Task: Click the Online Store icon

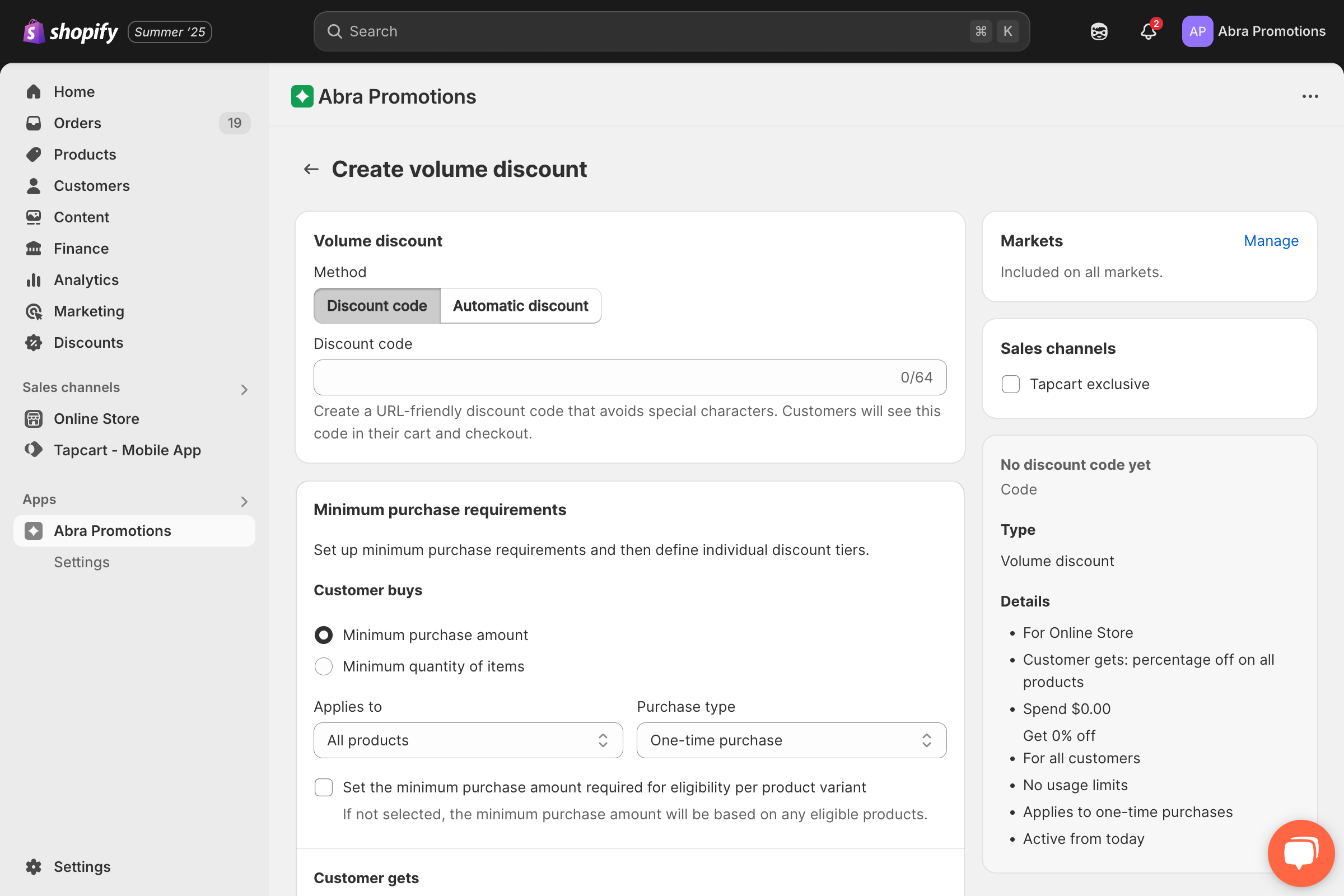Action: tap(34, 419)
